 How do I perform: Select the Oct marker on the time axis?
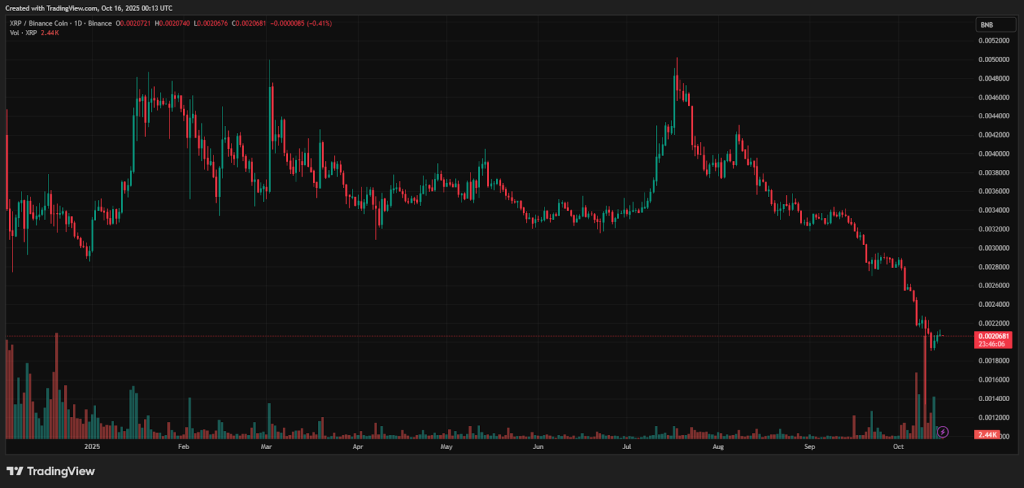[x=899, y=448]
